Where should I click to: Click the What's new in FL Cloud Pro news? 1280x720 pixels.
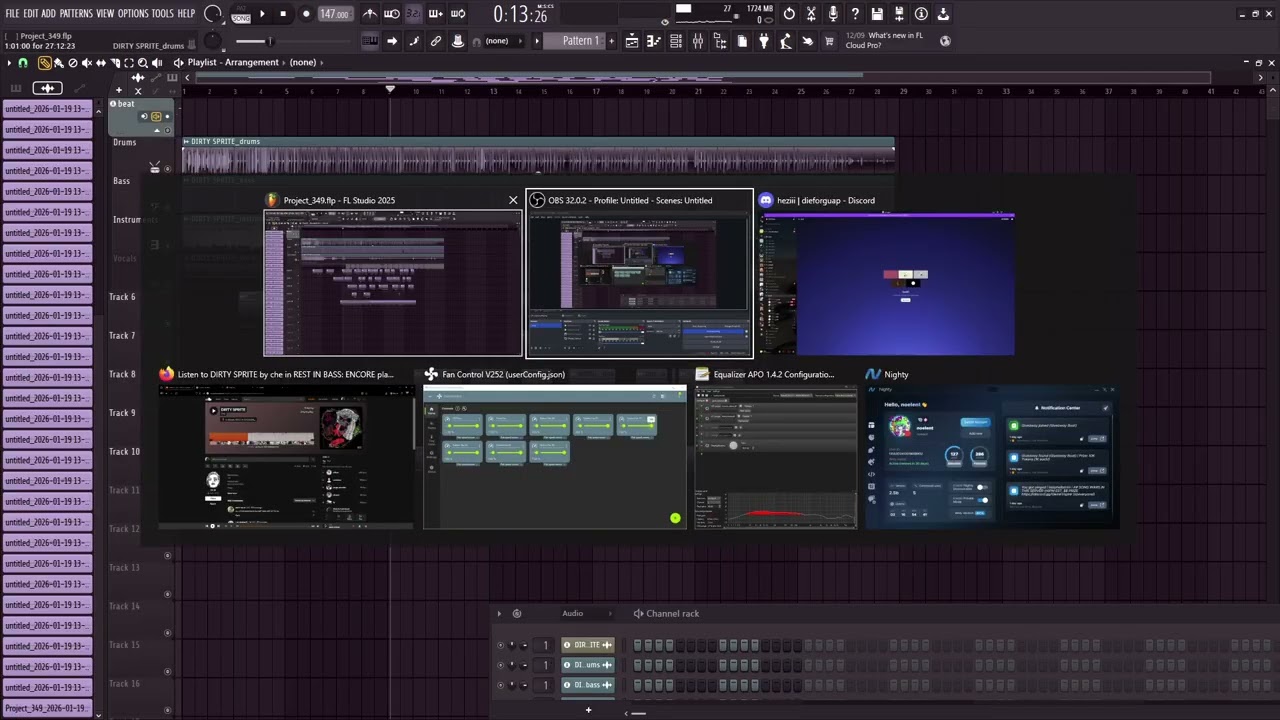[x=896, y=40]
